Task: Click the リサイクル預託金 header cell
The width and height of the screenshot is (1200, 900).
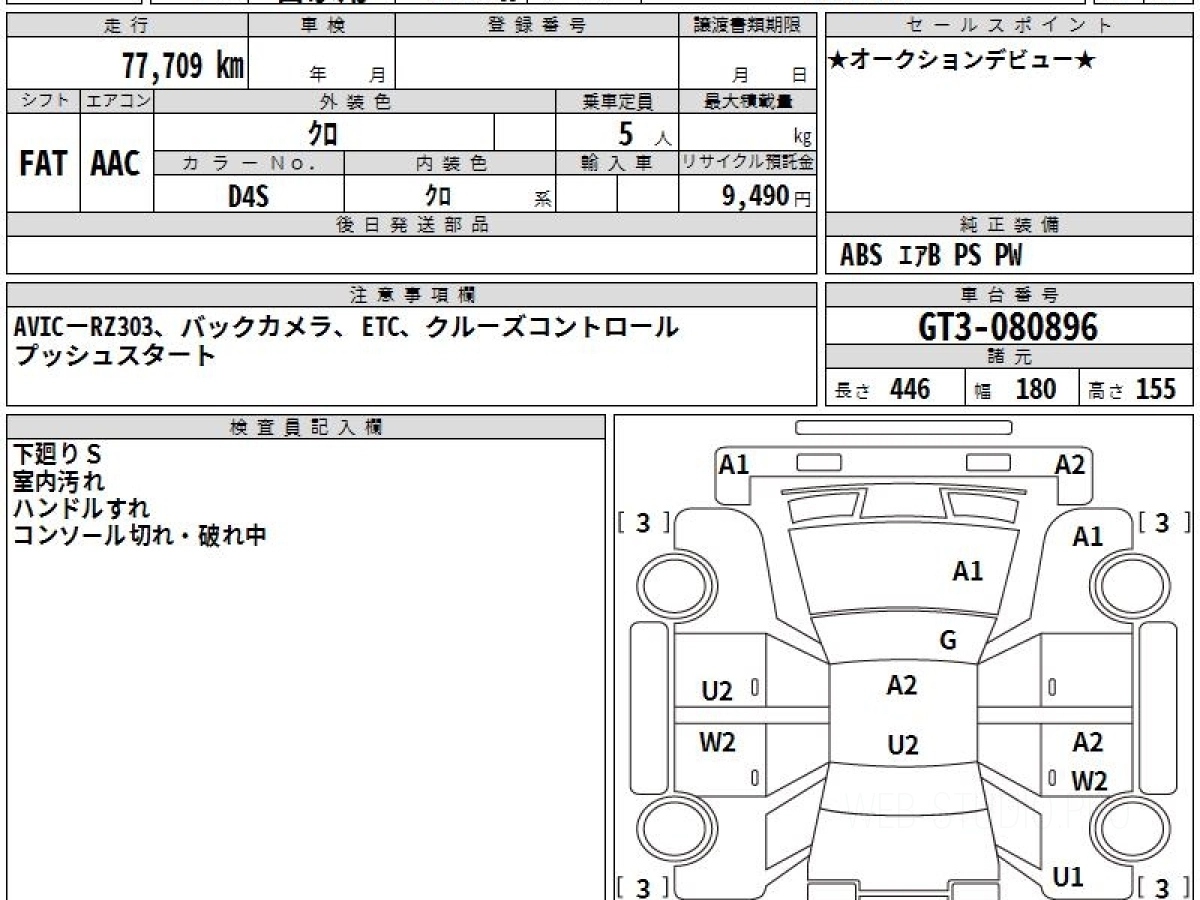Action: (x=747, y=163)
